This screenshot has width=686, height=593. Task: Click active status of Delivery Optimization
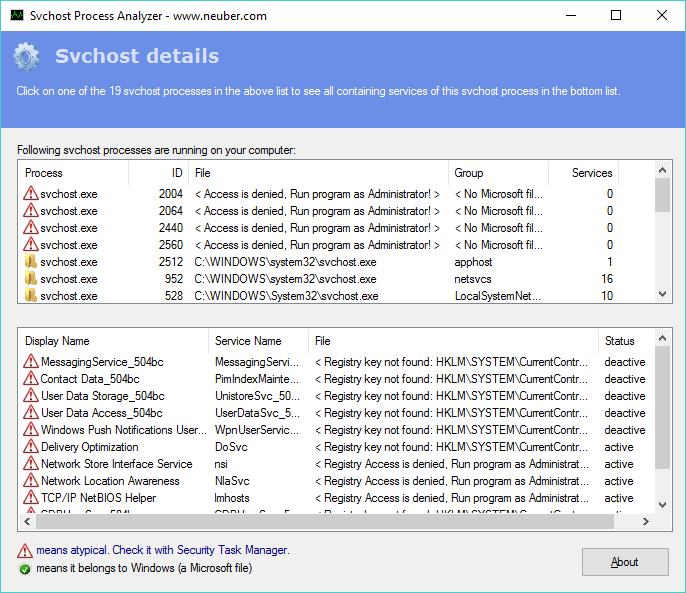619,447
